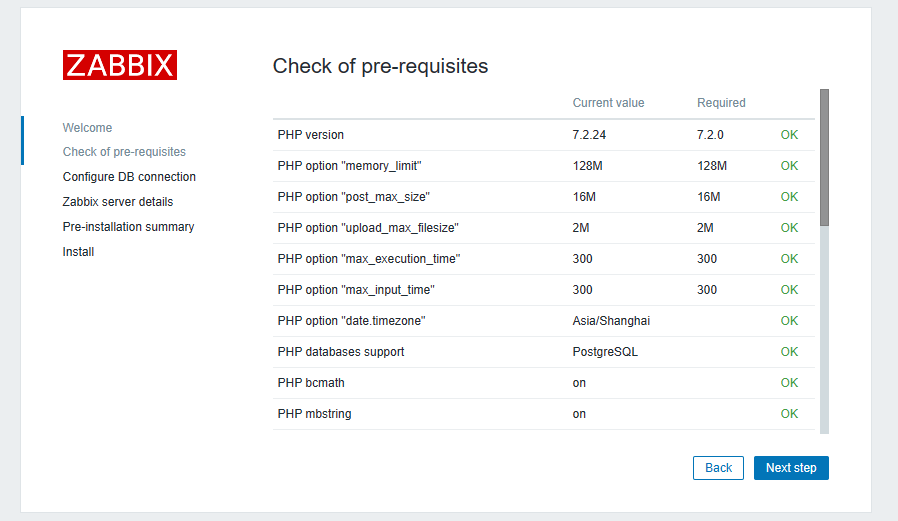Click the PHP version row label
Viewport: 898px width, 521px height.
pyautogui.click(x=311, y=135)
